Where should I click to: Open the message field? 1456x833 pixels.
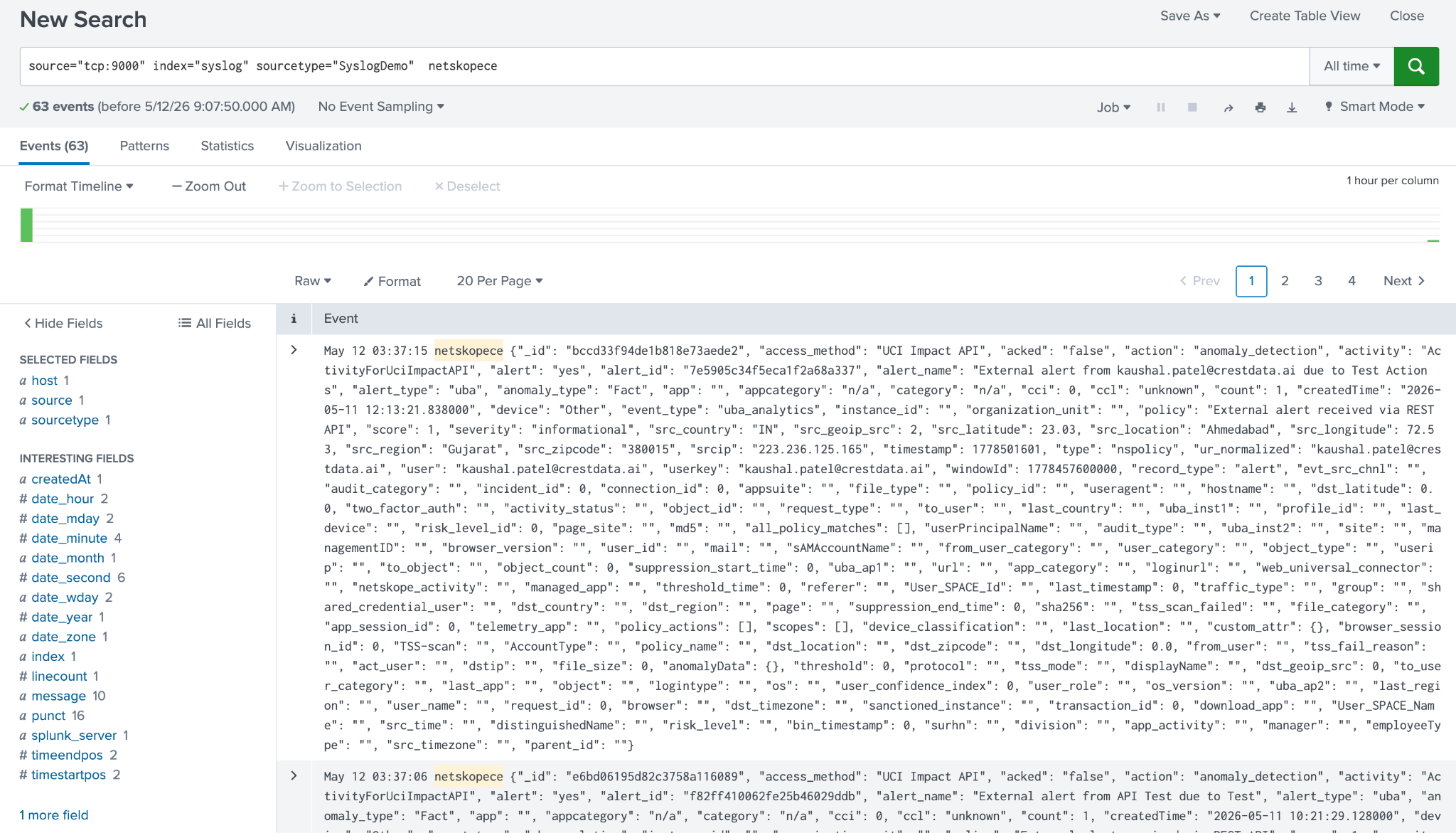tap(58, 696)
